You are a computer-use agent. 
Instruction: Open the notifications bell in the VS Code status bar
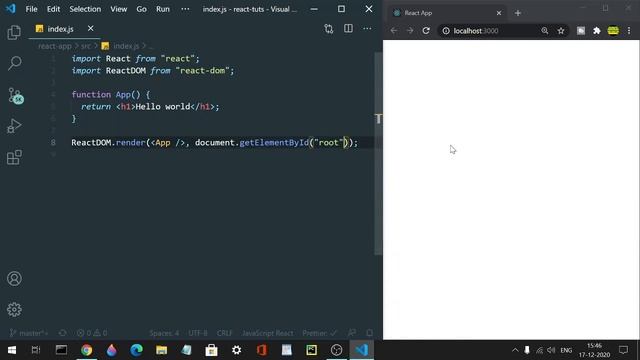tap(369, 333)
